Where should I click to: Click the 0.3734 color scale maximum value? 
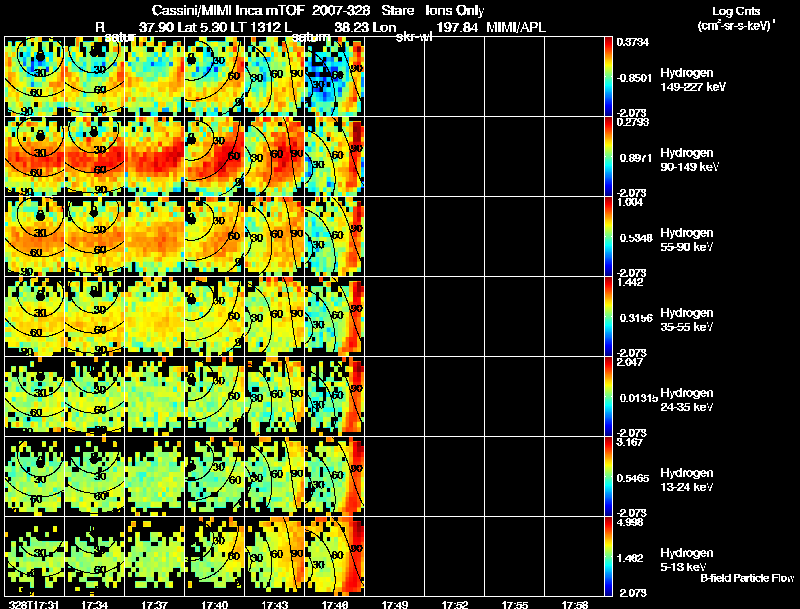(633, 42)
